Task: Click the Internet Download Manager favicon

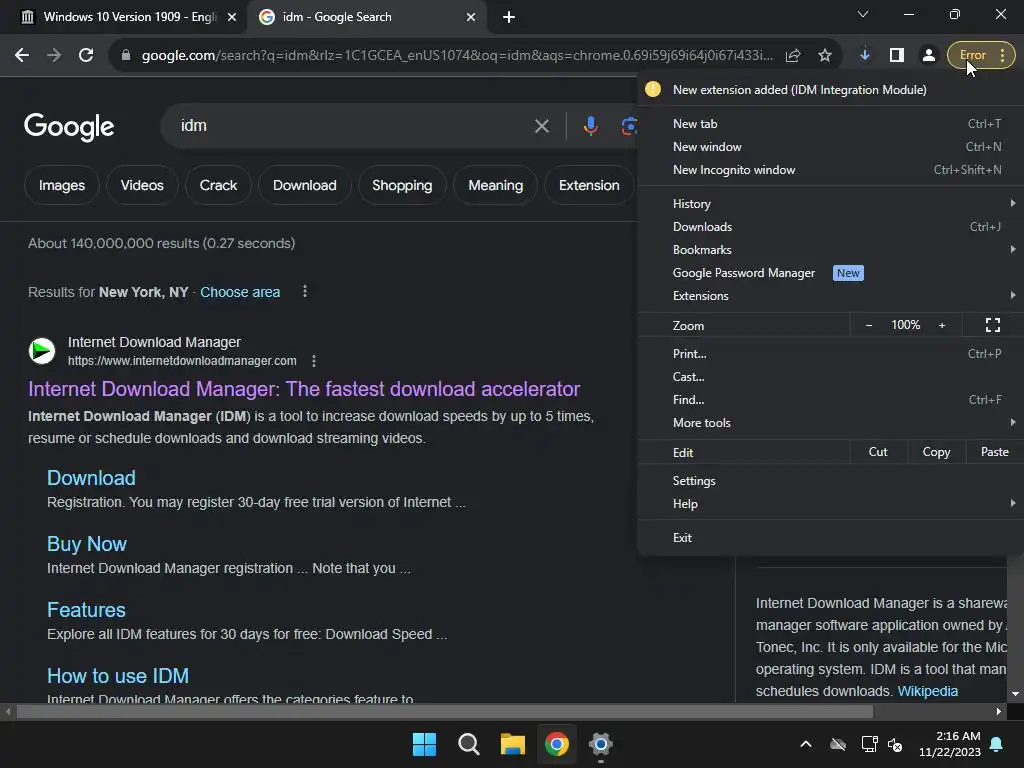Action: (42, 351)
